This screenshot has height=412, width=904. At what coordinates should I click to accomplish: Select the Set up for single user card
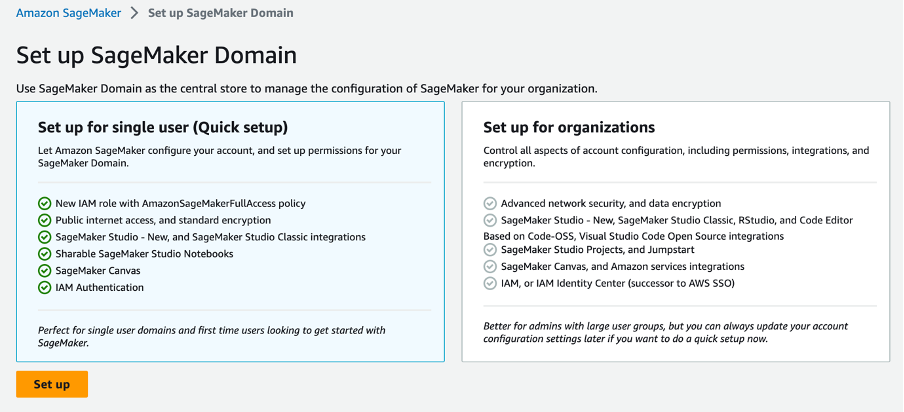coord(231,232)
